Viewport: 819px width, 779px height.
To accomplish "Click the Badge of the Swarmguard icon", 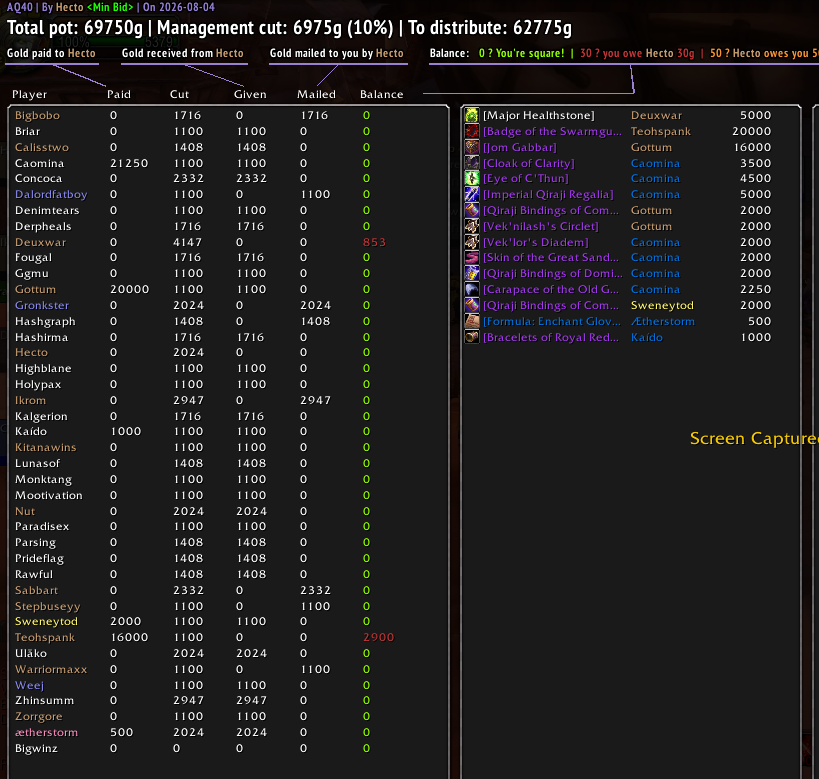I will 472,131.
